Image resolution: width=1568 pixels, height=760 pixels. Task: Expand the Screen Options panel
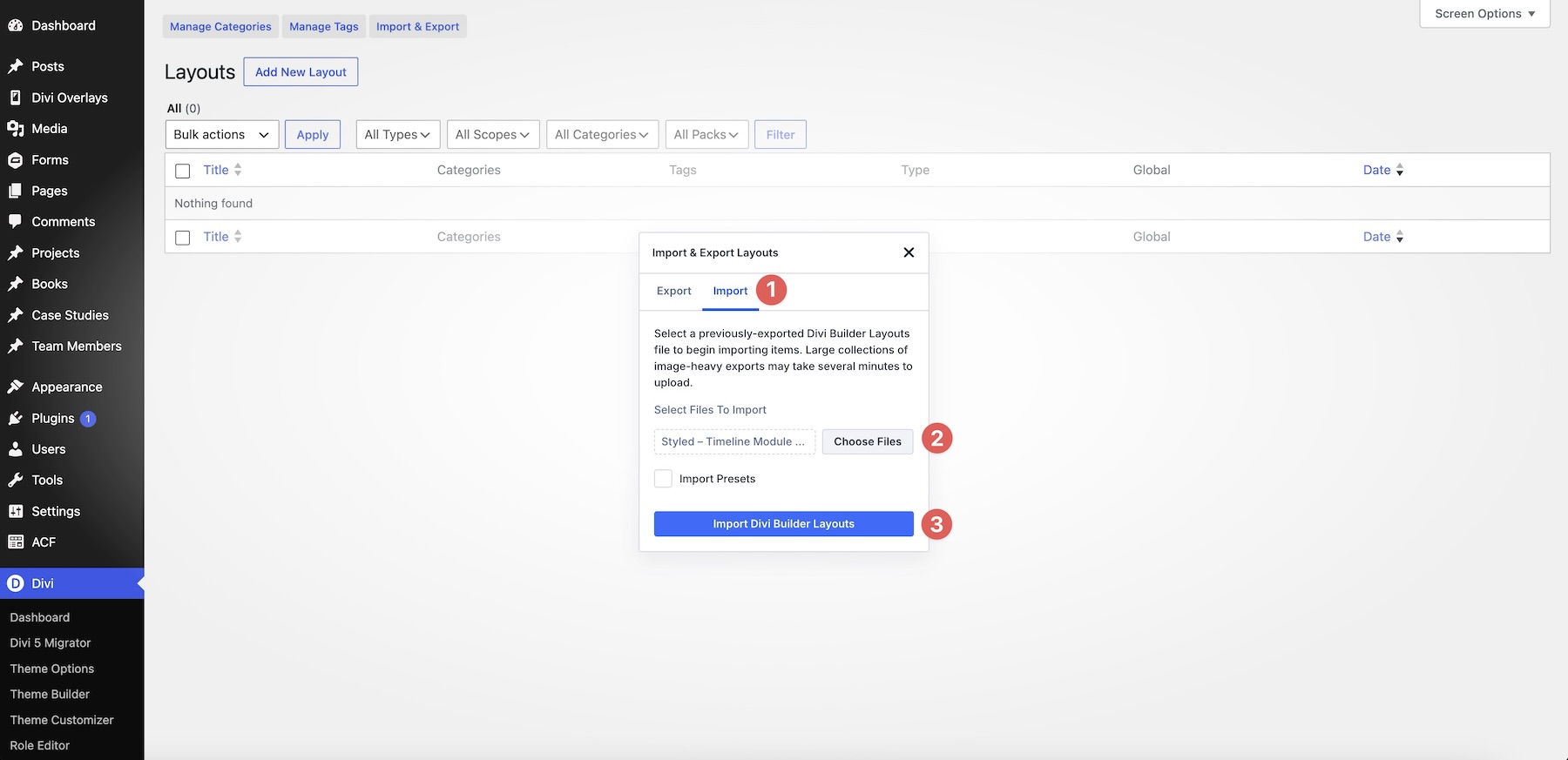point(1484,14)
